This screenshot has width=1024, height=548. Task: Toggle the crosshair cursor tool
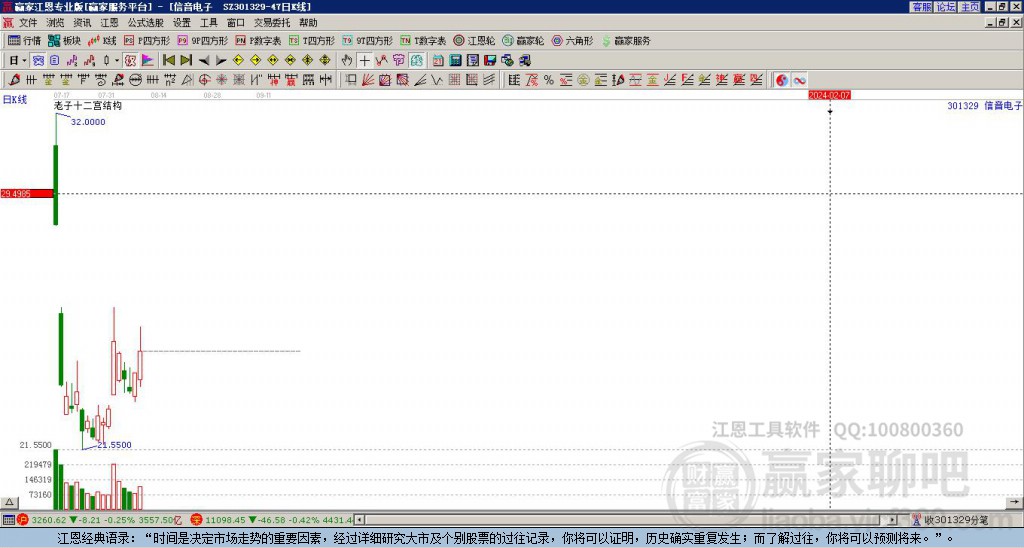(x=364, y=61)
